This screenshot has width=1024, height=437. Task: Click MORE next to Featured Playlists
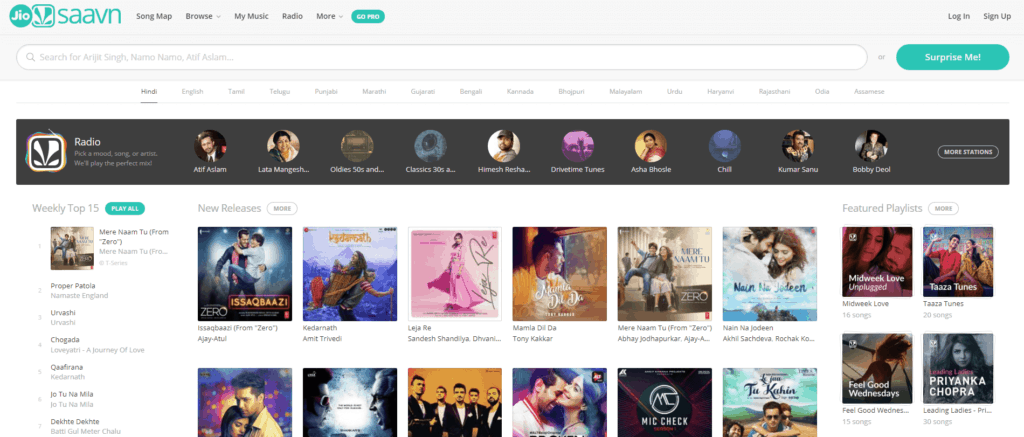(x=943, y=208)
